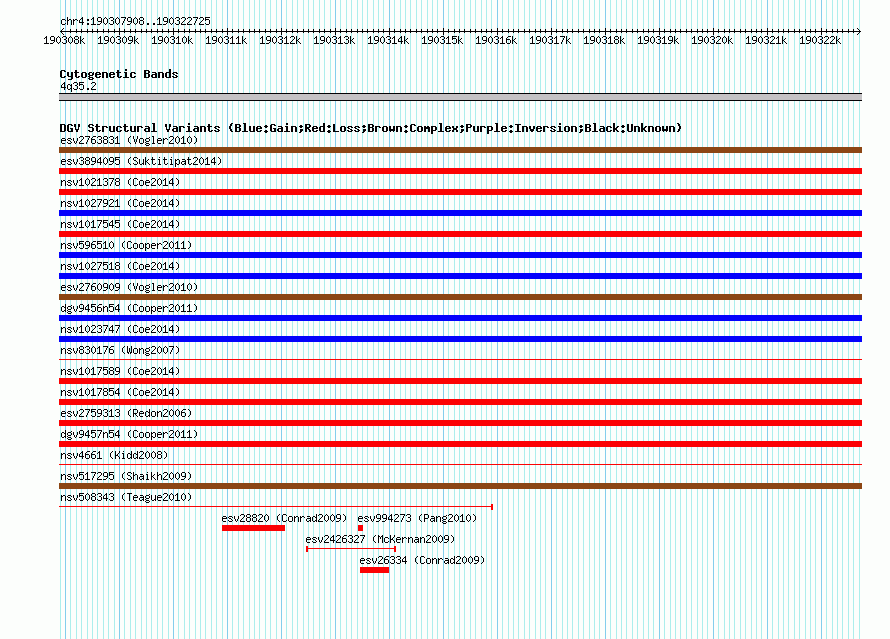Open esv26334 (Conrad2009) variant label
The width and height of the screenshot is (890, 639).
click(x=422, y=560)
